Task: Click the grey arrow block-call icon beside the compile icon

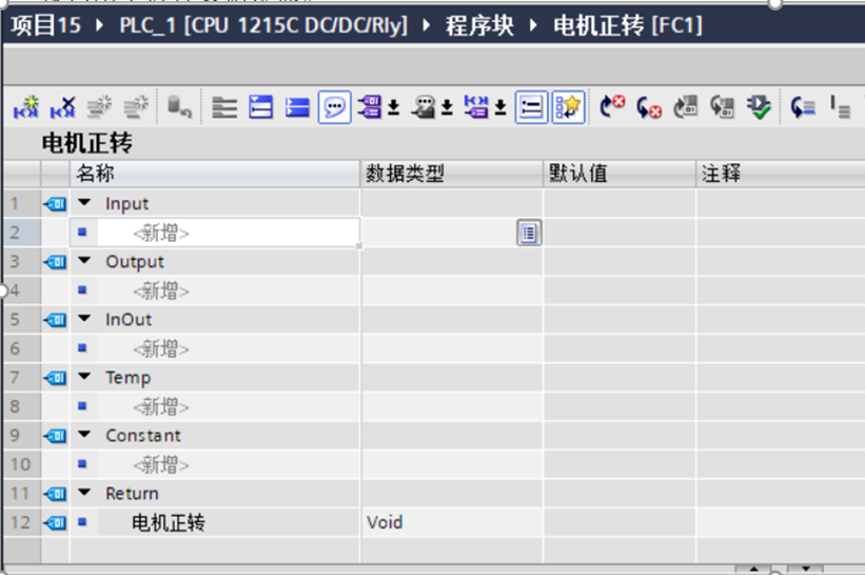Action: pos(722,107)
